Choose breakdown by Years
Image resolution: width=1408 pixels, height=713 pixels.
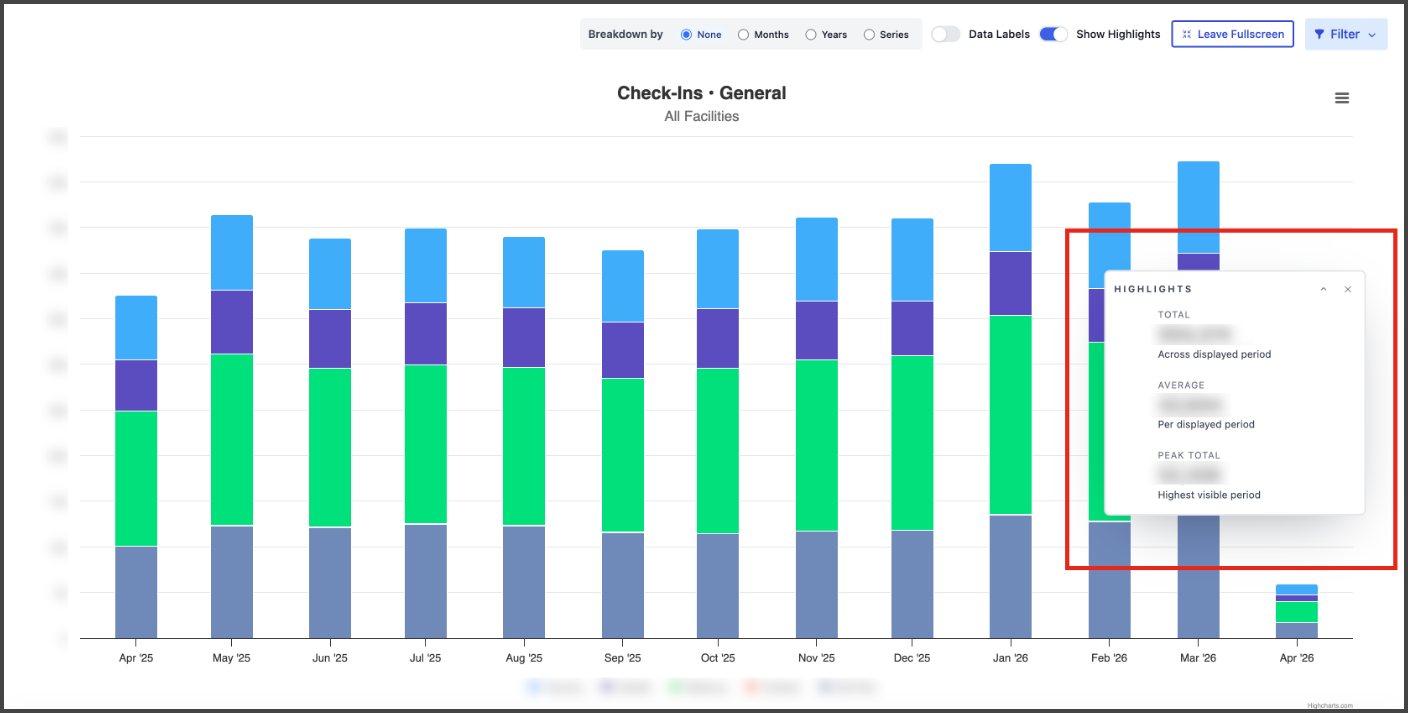(x=811, y=34)
